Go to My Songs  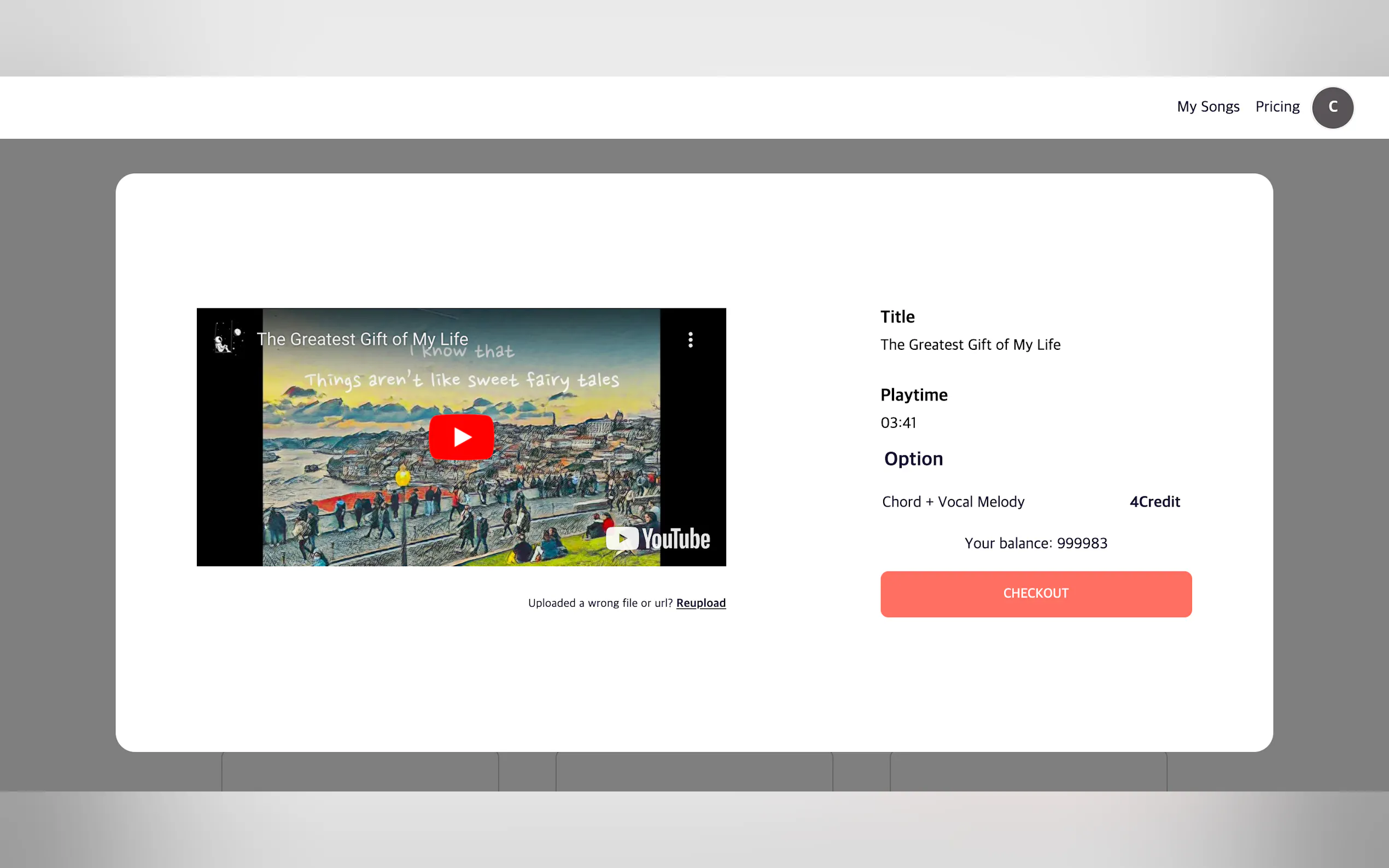click(x=1208, y=107)
